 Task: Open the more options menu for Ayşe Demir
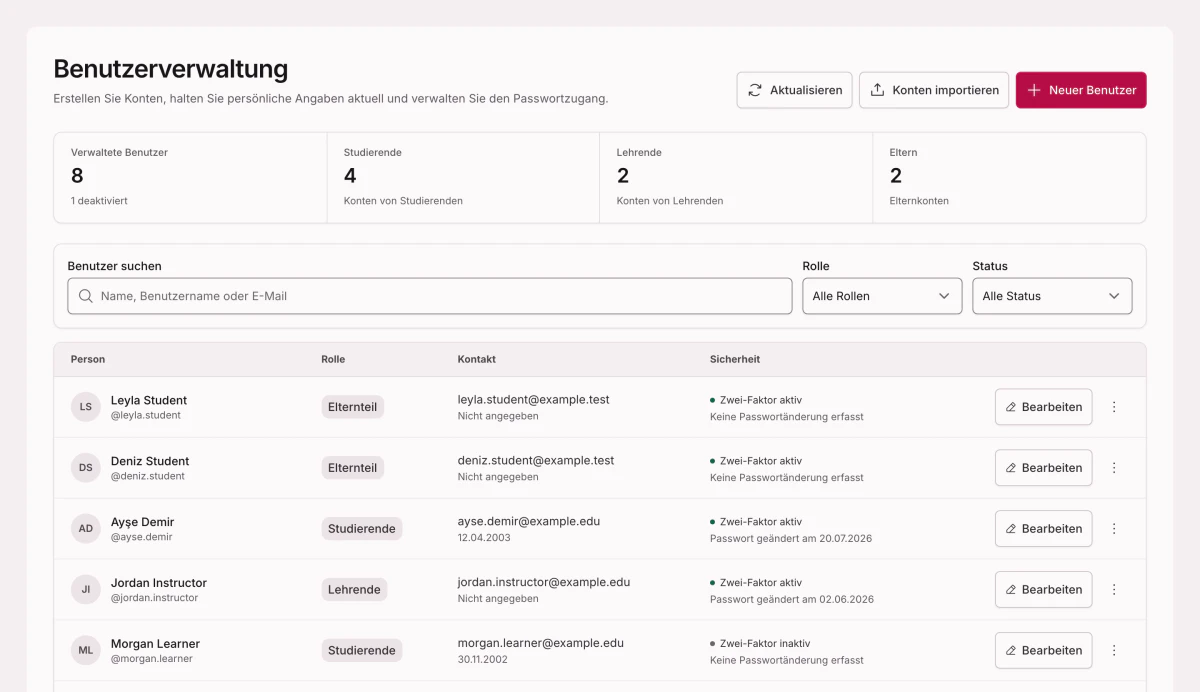point(1114,529)
